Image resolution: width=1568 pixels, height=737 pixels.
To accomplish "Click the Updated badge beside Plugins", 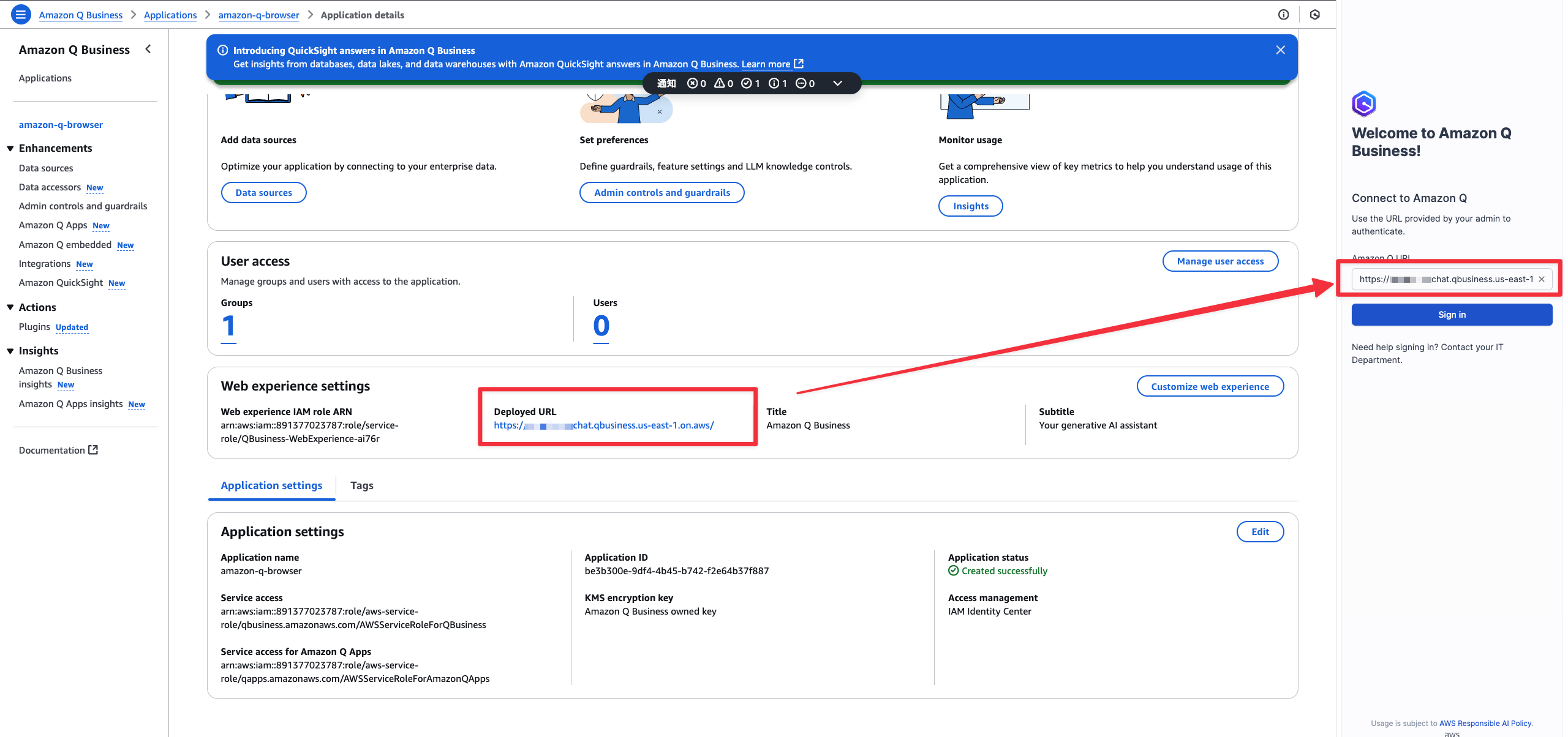I will pos(72,327).
